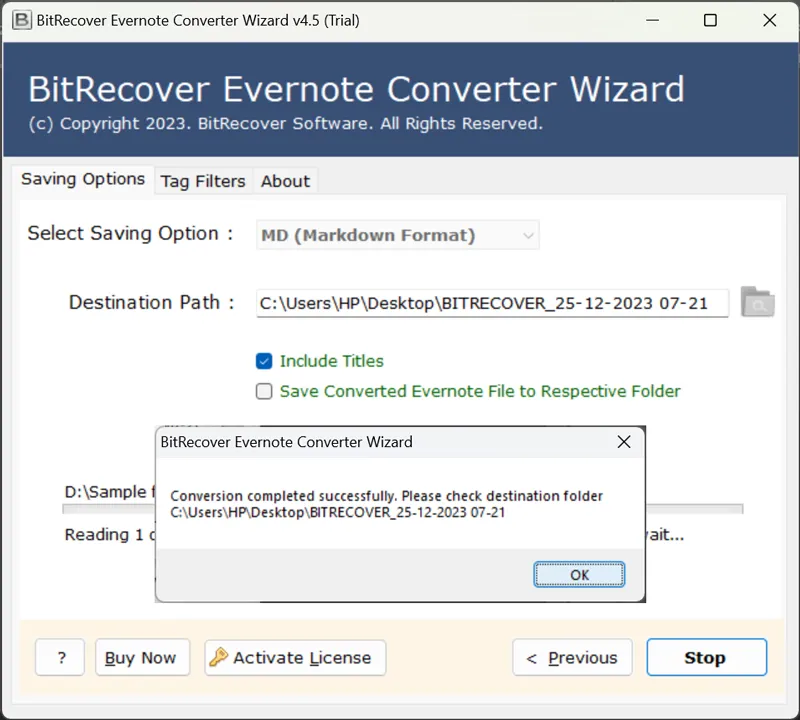Viewport: 800px width, 720px height.
Task: Click the 'D:\Sample' source path text
Action: (x=110, y=492)
